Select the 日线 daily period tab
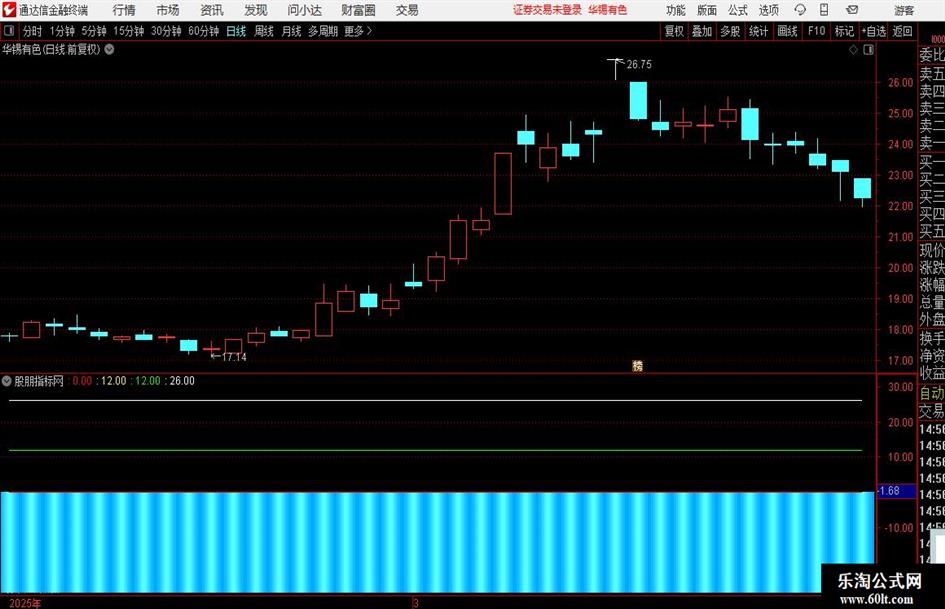This screenshot has width=945, height=609. pyautogui.click(x=236, y=31)
